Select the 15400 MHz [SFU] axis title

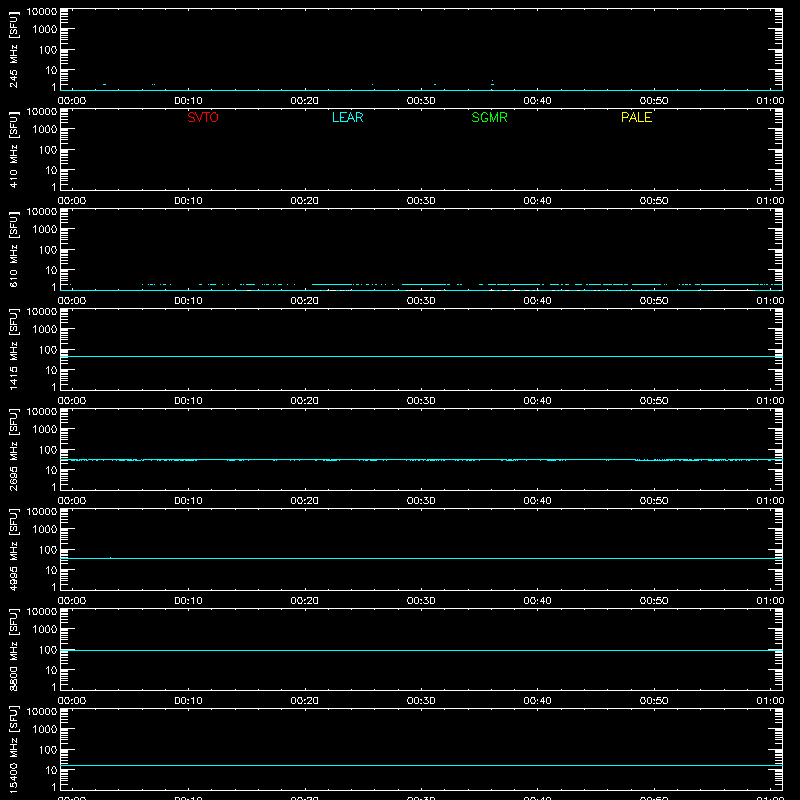point(13,750)
